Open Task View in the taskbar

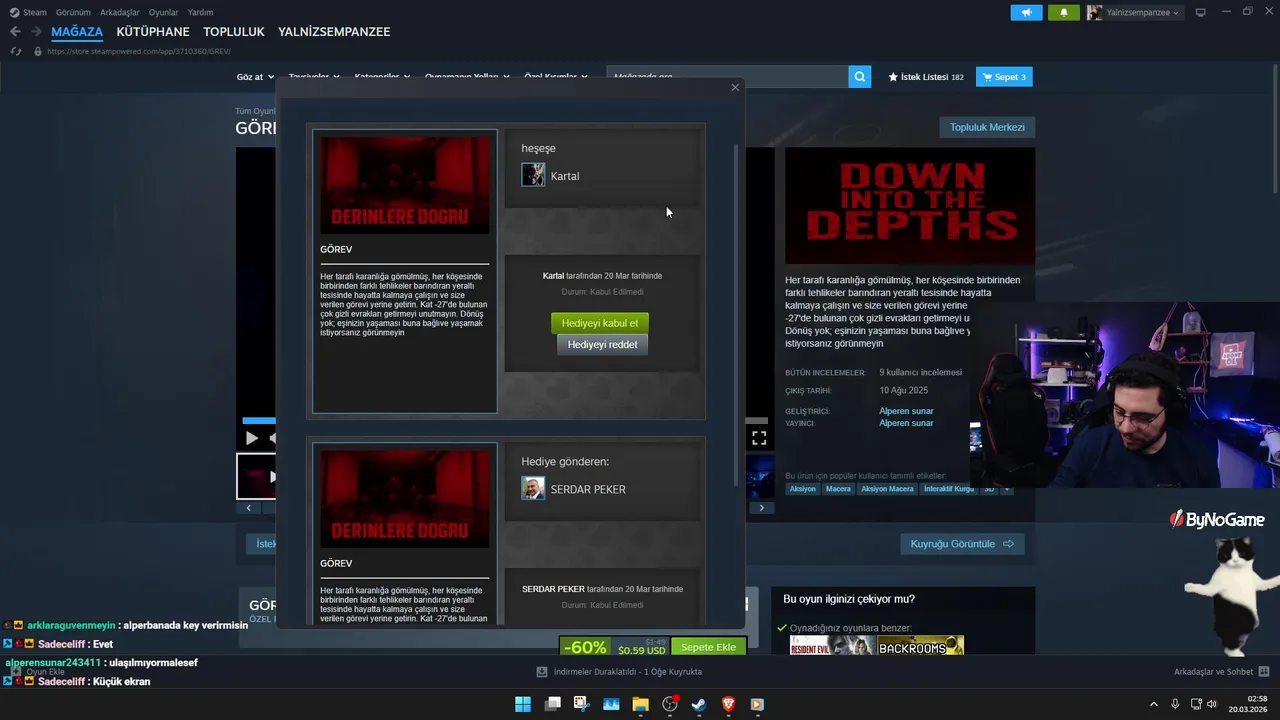552,704
